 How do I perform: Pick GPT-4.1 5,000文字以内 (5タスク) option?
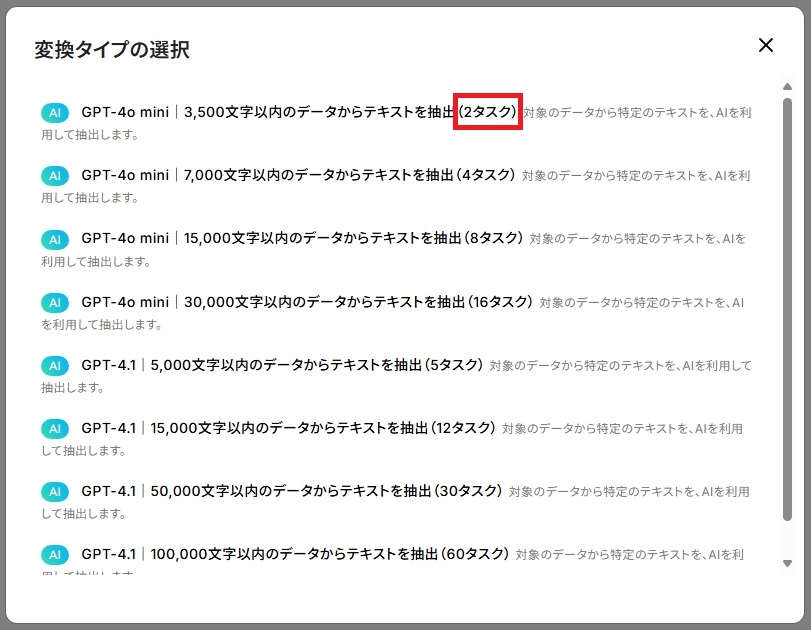(397, 376)
